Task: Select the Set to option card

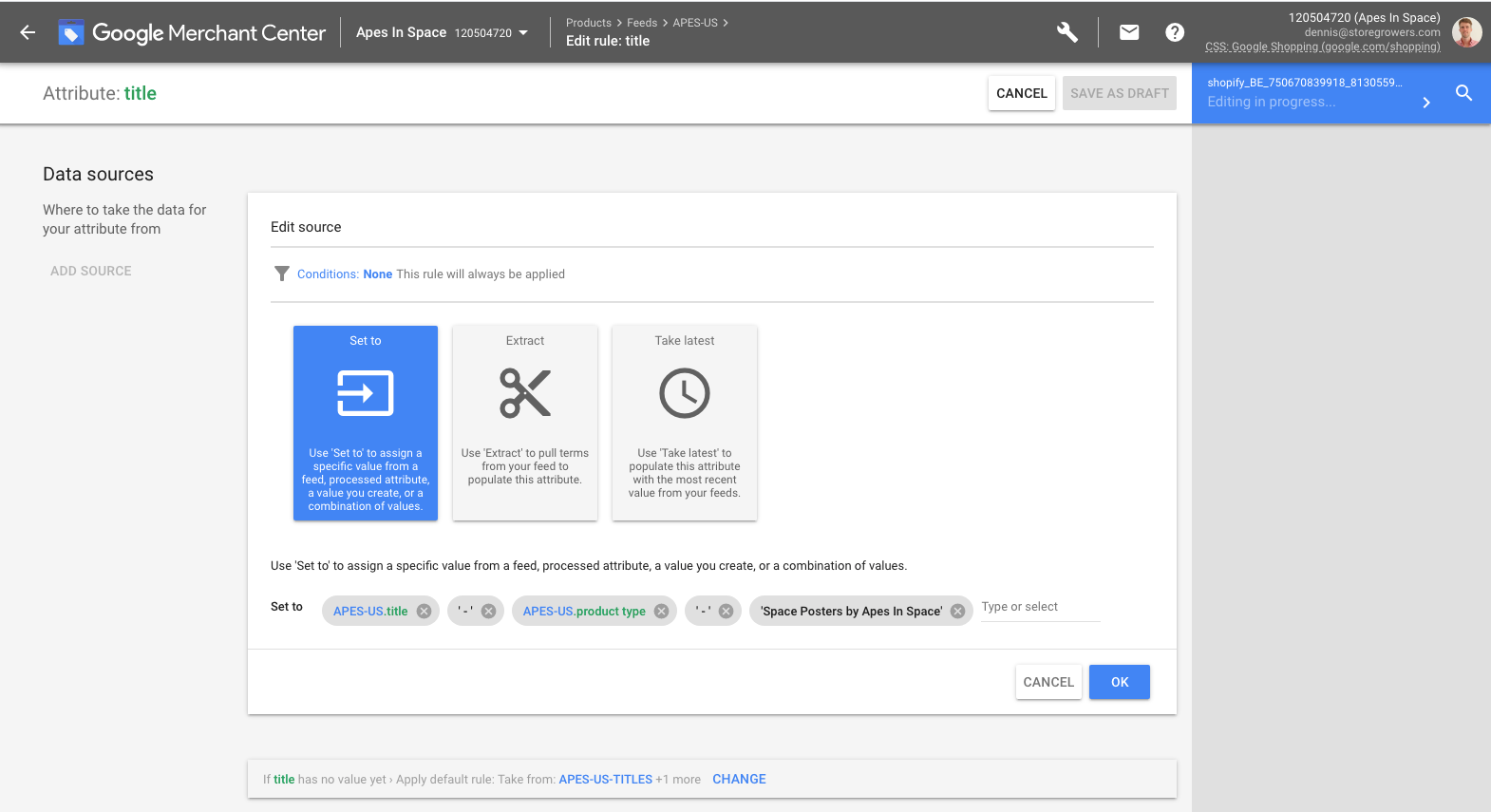Action: pyautogui.click(x=366, y=423)
